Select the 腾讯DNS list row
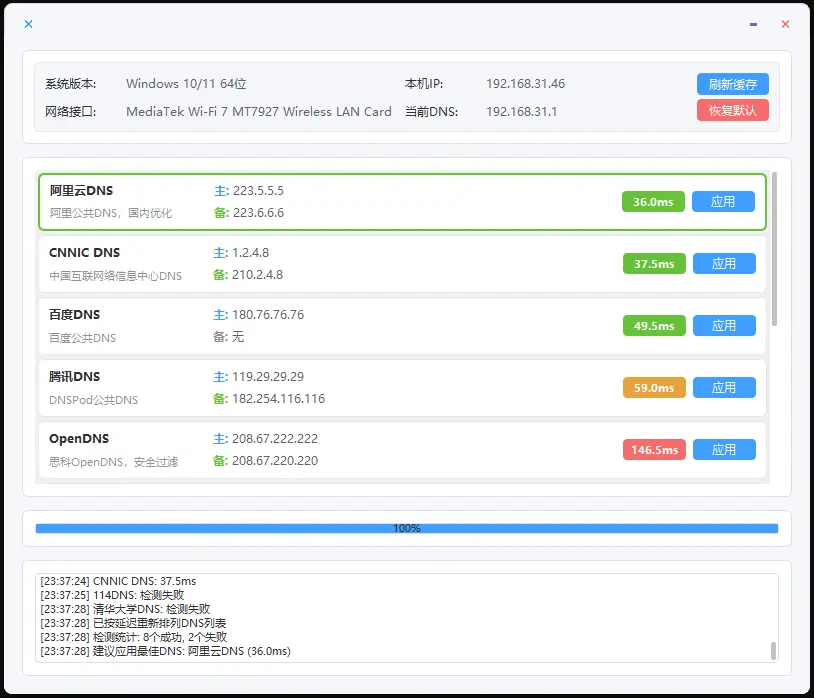 click(x=400, y=388)
